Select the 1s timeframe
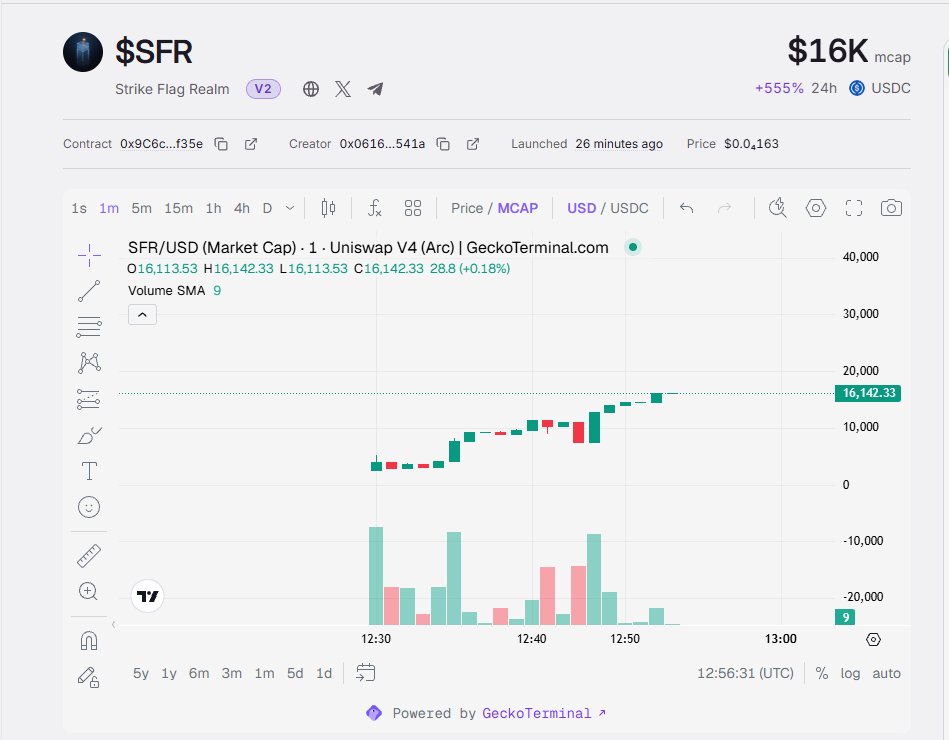949x740 pixels. coord(79,208)
